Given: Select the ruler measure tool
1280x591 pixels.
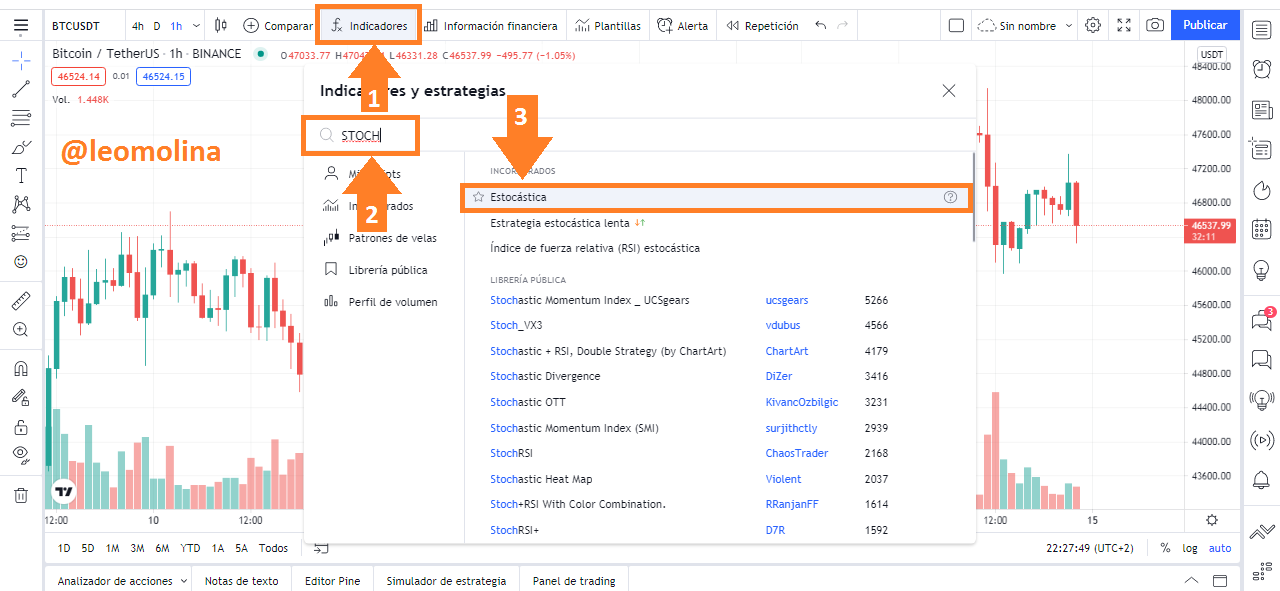Looking at the screenshot, I should pyautogui.click(x=21, y=300).
